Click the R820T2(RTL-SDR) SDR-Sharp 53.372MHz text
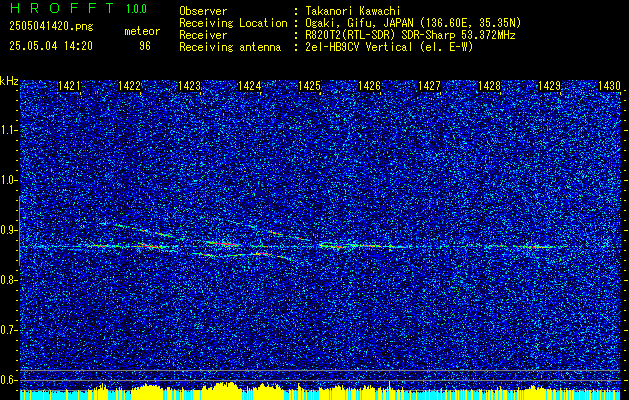 pos(410,35)
